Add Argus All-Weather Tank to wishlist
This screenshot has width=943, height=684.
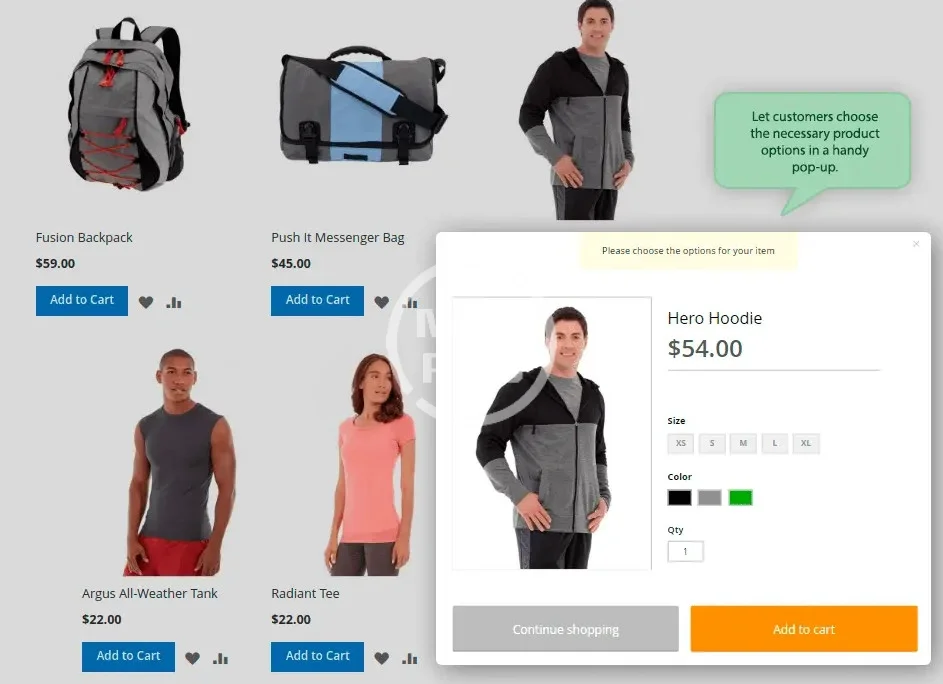[192, 658]
